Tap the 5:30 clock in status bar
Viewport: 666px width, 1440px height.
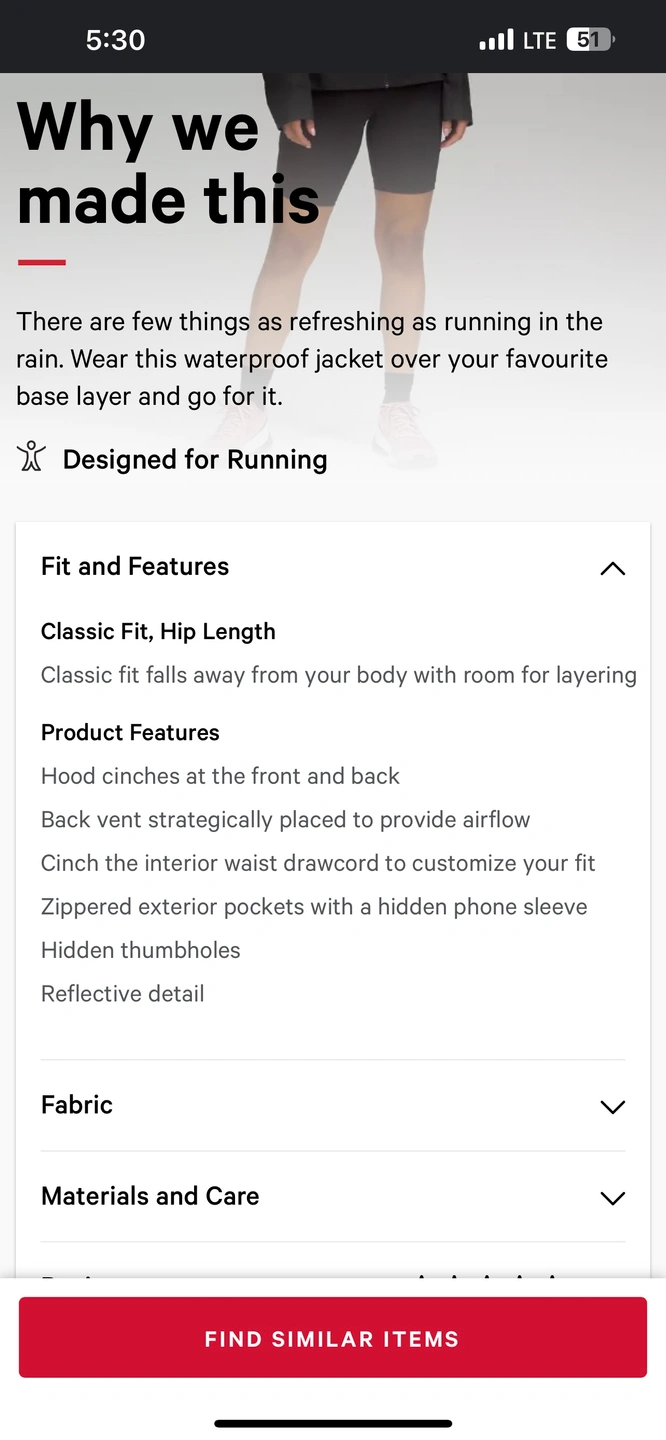pos(115,40)
